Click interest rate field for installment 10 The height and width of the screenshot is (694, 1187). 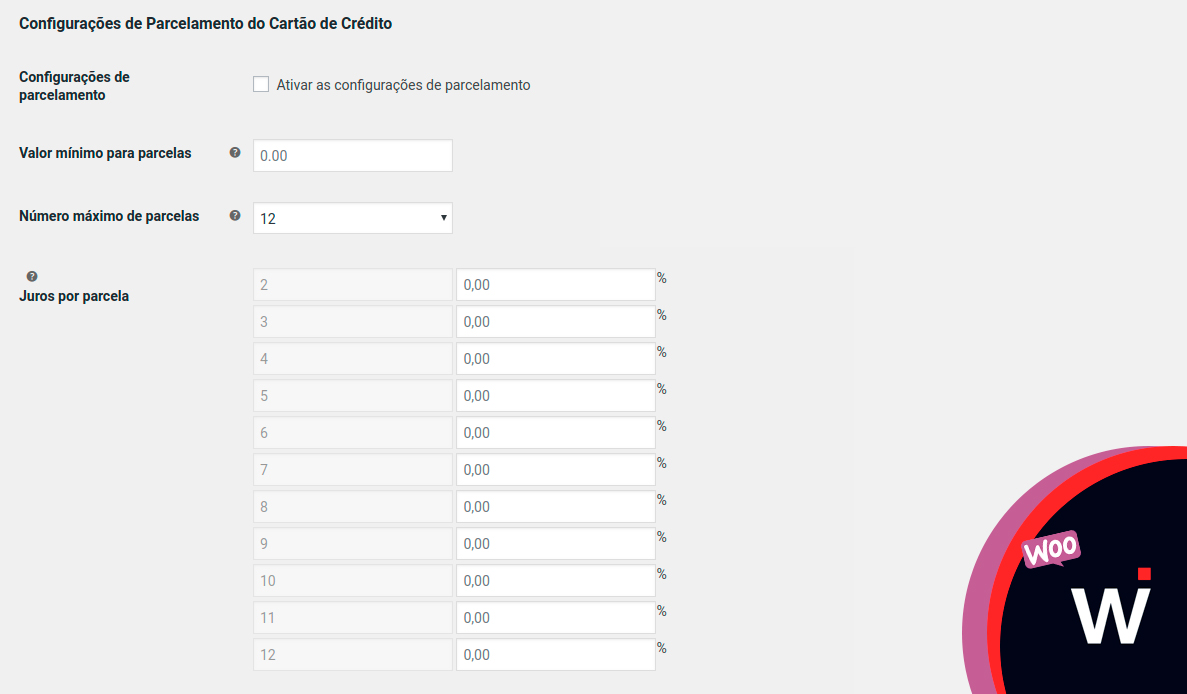click(x=556, y=581)
